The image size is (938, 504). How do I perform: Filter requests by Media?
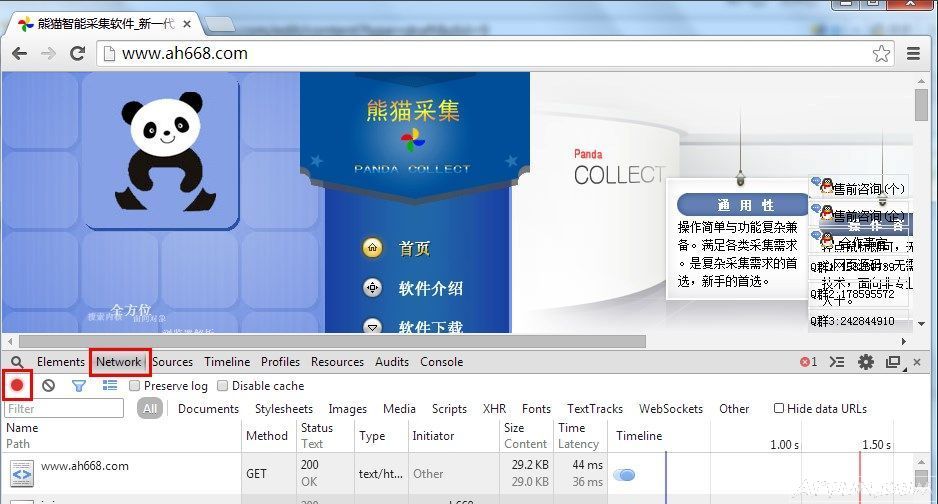pyautogui.click(x=399, y=409)
